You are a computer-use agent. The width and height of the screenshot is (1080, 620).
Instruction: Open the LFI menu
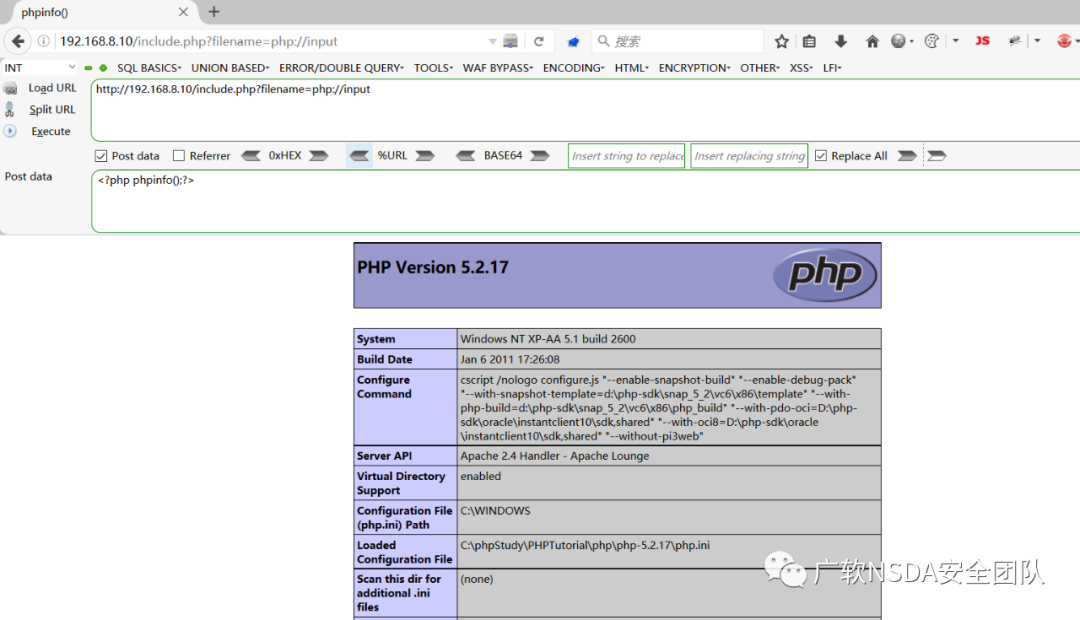[x=832, y=68]
